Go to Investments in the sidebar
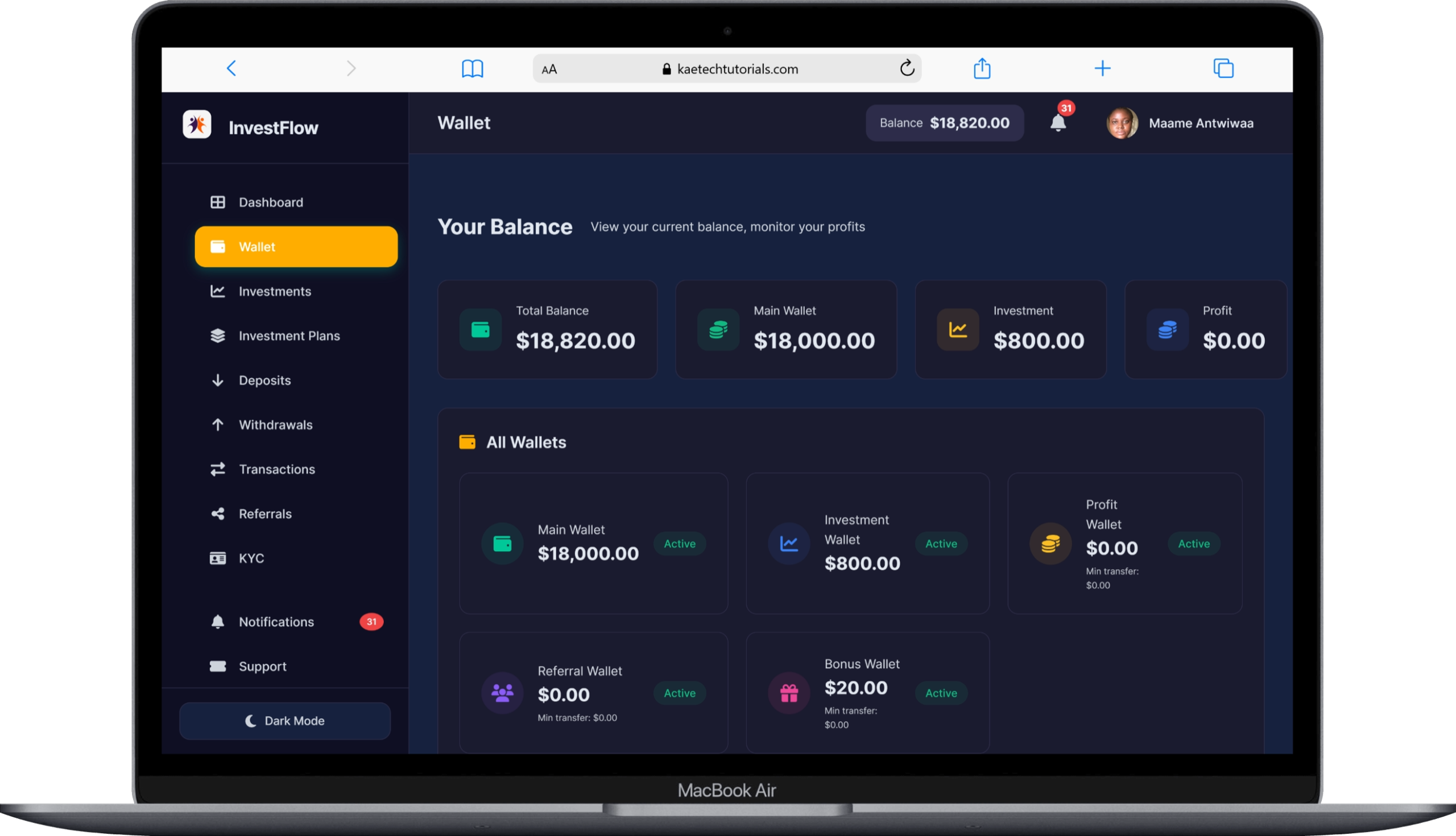Screen dimensions: 1456x836 [296, 291]
